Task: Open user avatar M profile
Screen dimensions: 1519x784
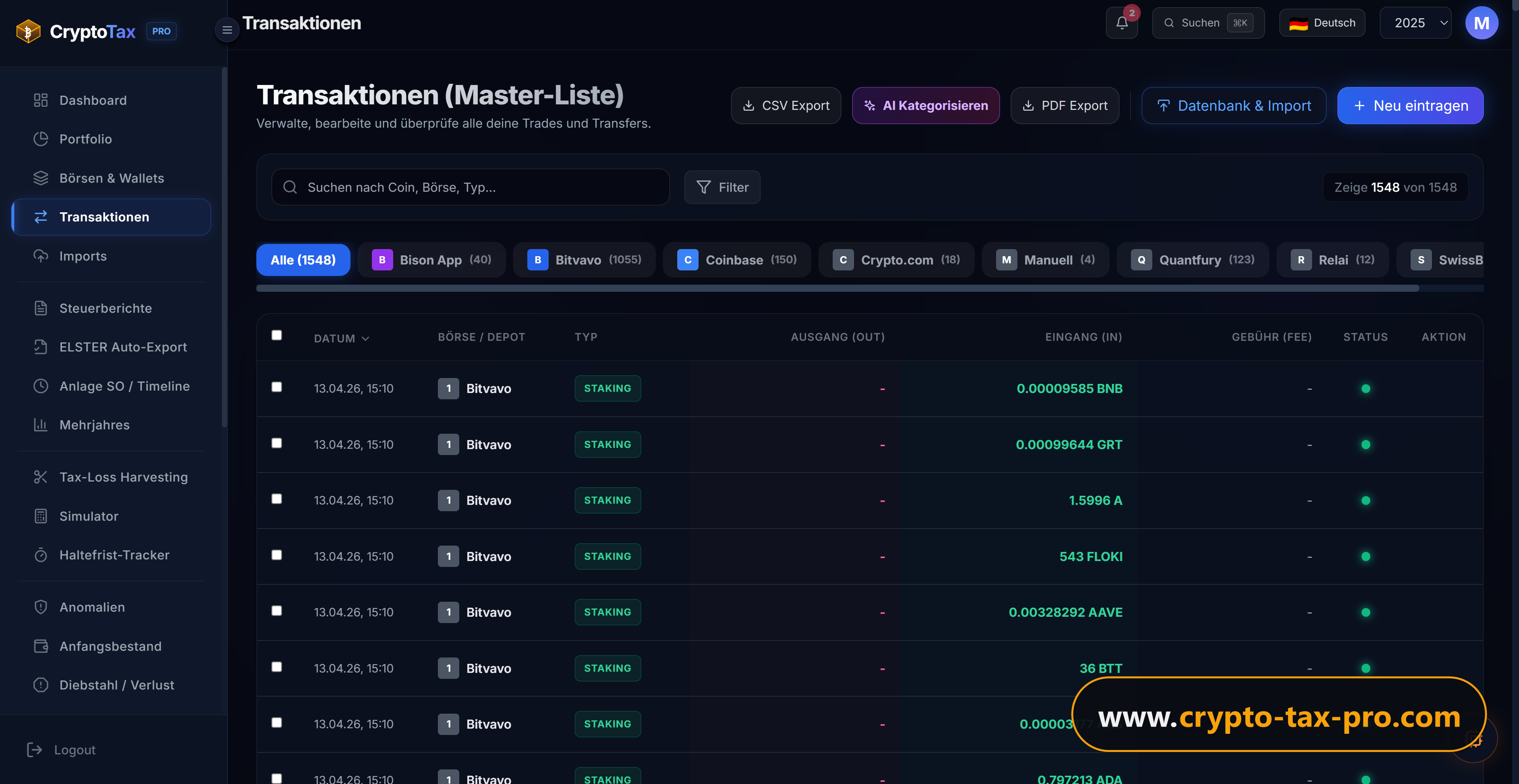Action: 1481,23
